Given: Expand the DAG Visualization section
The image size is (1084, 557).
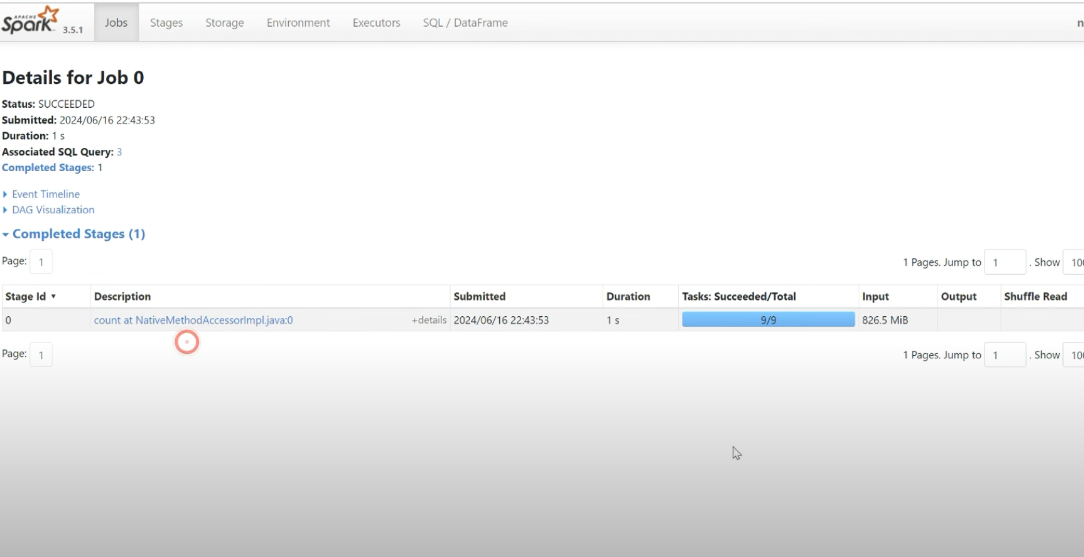Looking at the screenshot, I should point(52,210).
